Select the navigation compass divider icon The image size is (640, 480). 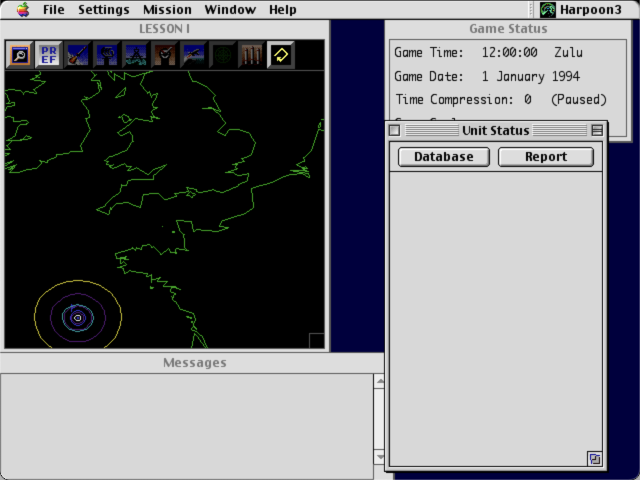click(x=136, y=55)
